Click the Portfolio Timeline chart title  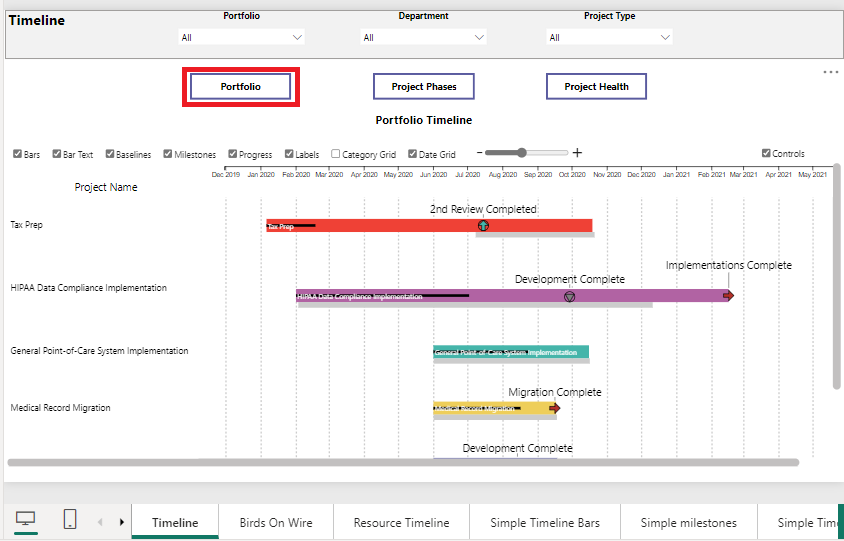[x=424, y=120]
